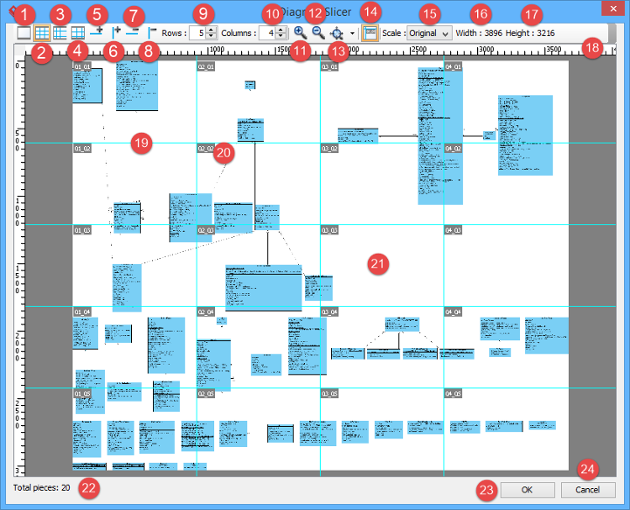Select slice label 02_01
Viewport: 630px width, 510px height.
pyautogui.click(x=206, y=66)
